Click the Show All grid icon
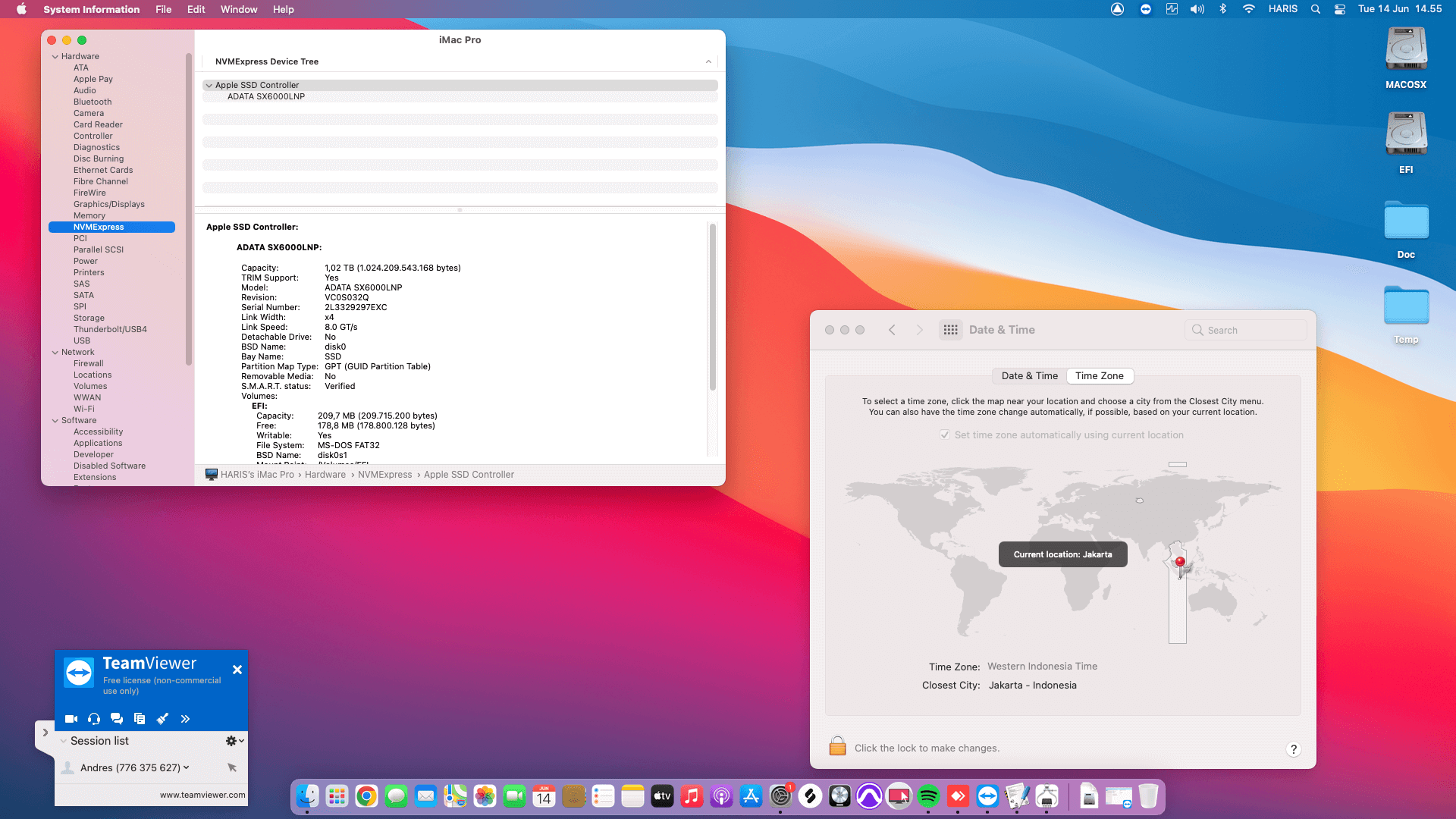 pyautogui.click(x=950, y=330)
